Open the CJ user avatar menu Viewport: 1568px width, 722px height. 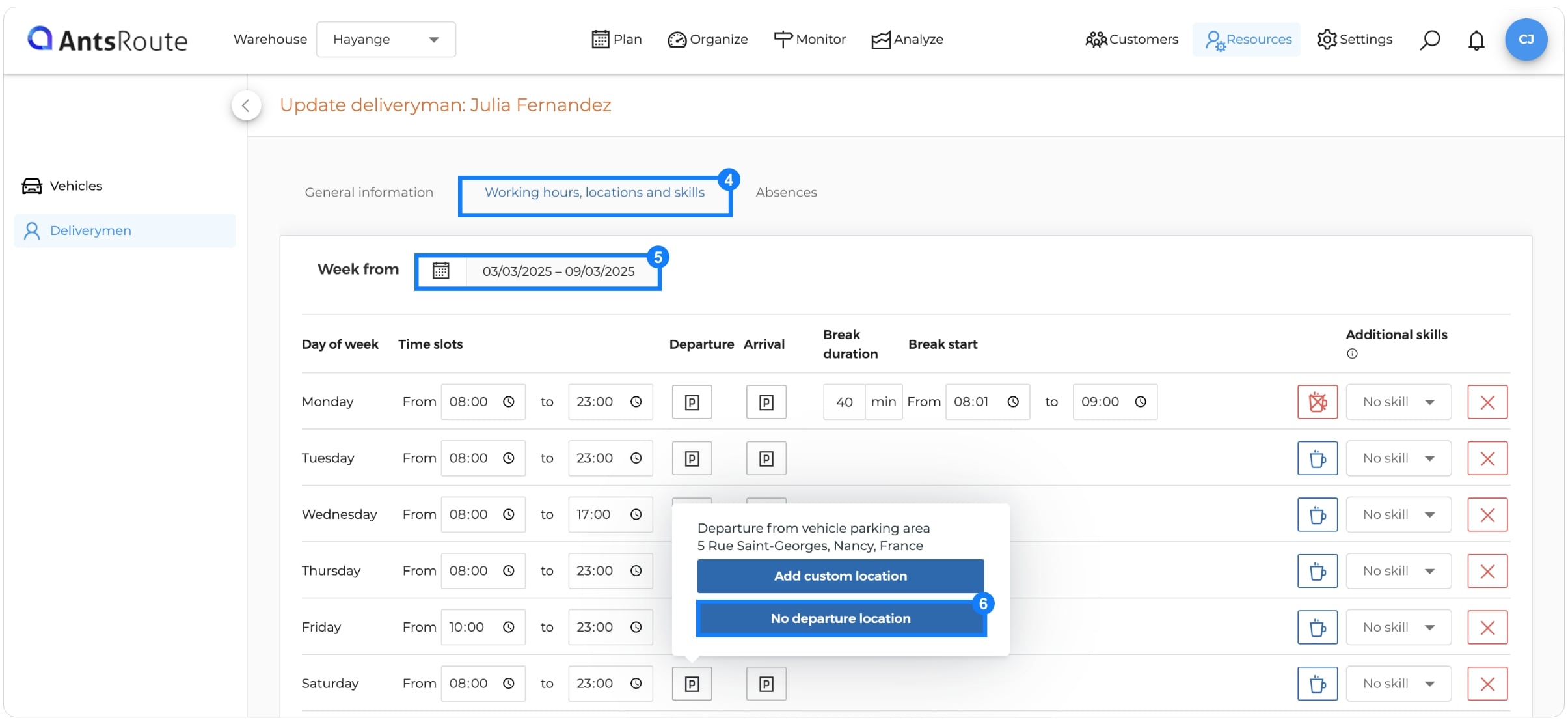[x=1526, y=40]
